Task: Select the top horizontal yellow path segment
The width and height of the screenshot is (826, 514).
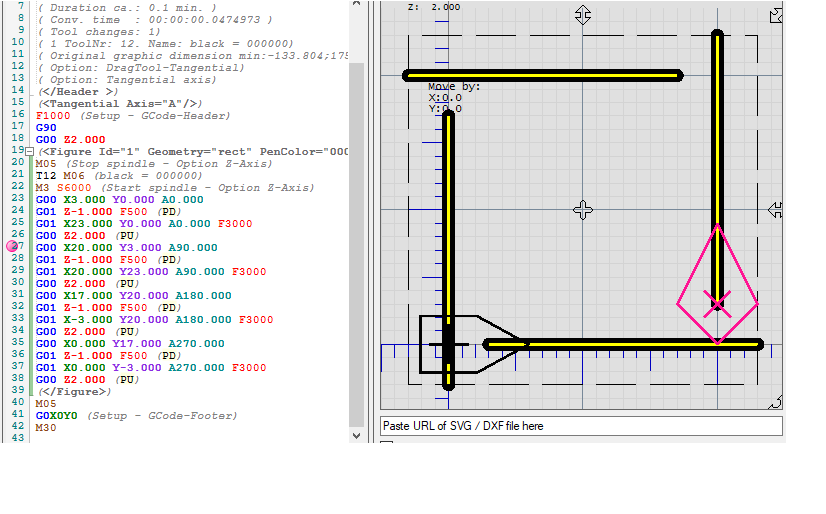Action: pyautogui.click(x=543, y=75)
